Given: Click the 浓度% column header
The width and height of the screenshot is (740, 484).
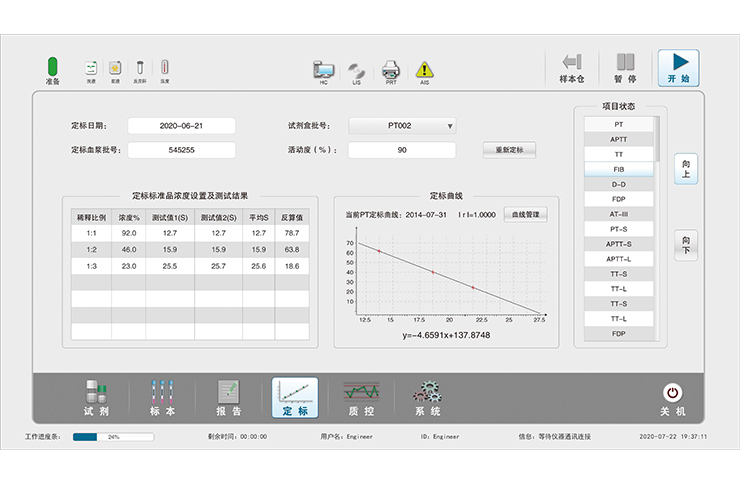Looking at the screenshot, I should (x=129, y=217).
